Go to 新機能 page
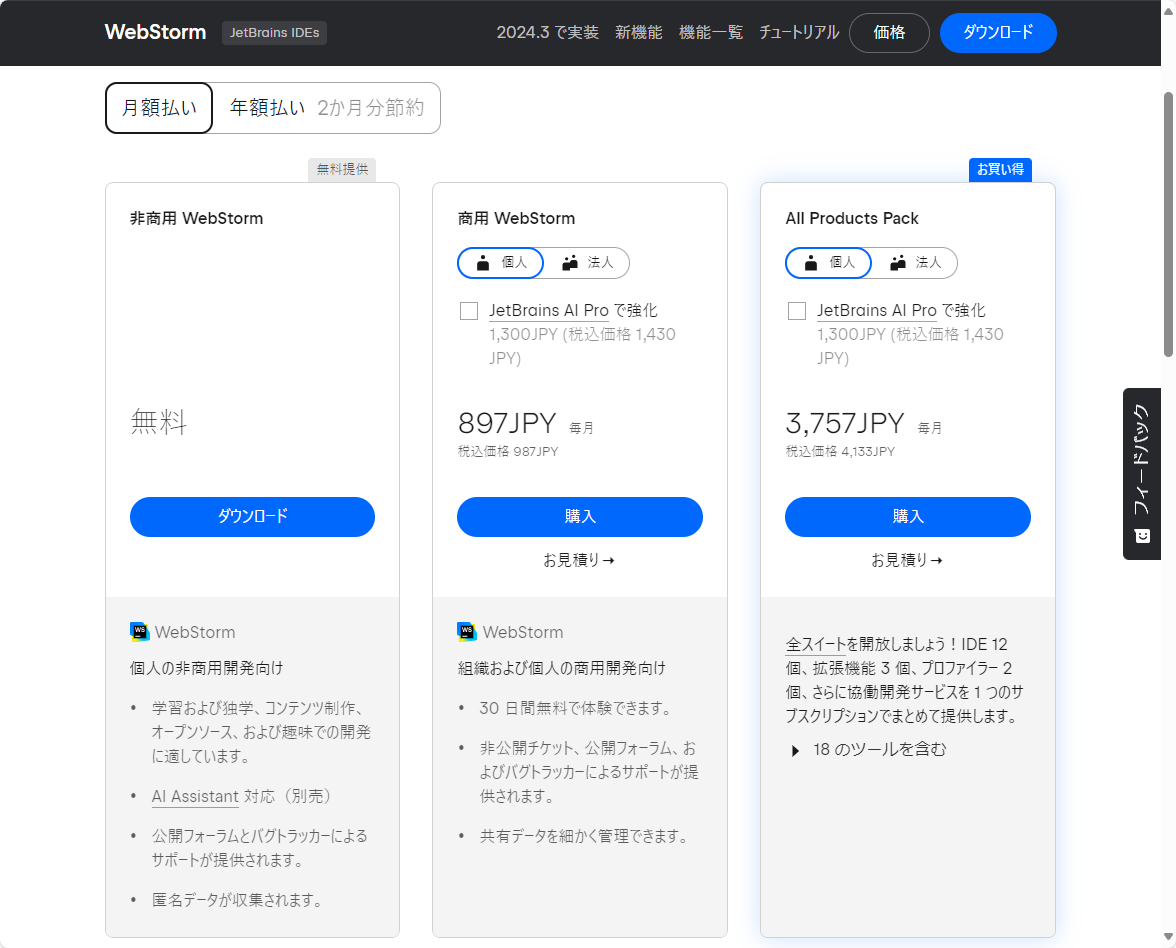 click(x=639, y=32)
